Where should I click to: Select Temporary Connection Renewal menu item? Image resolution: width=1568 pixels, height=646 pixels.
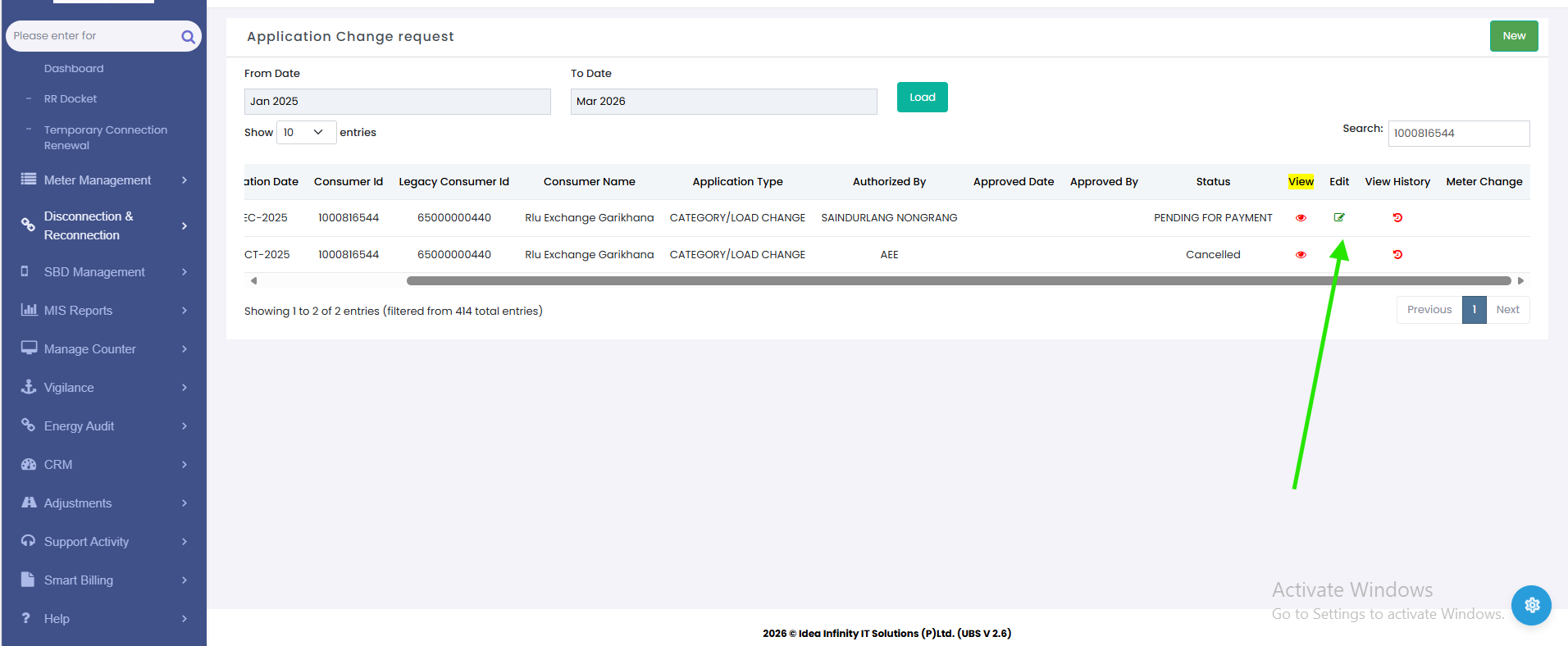[x=105, y=138]
